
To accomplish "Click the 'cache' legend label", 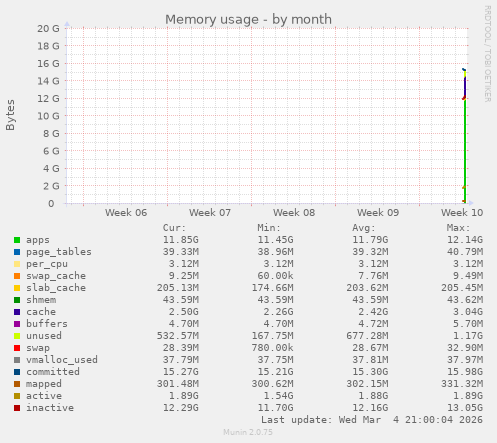I will [41, 312].
